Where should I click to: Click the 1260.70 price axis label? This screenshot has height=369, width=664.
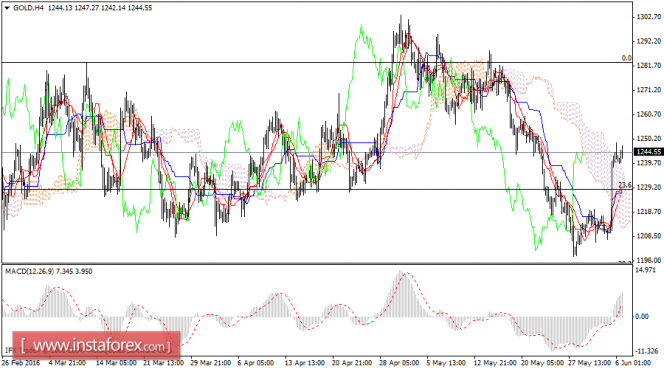pos(648,114)
